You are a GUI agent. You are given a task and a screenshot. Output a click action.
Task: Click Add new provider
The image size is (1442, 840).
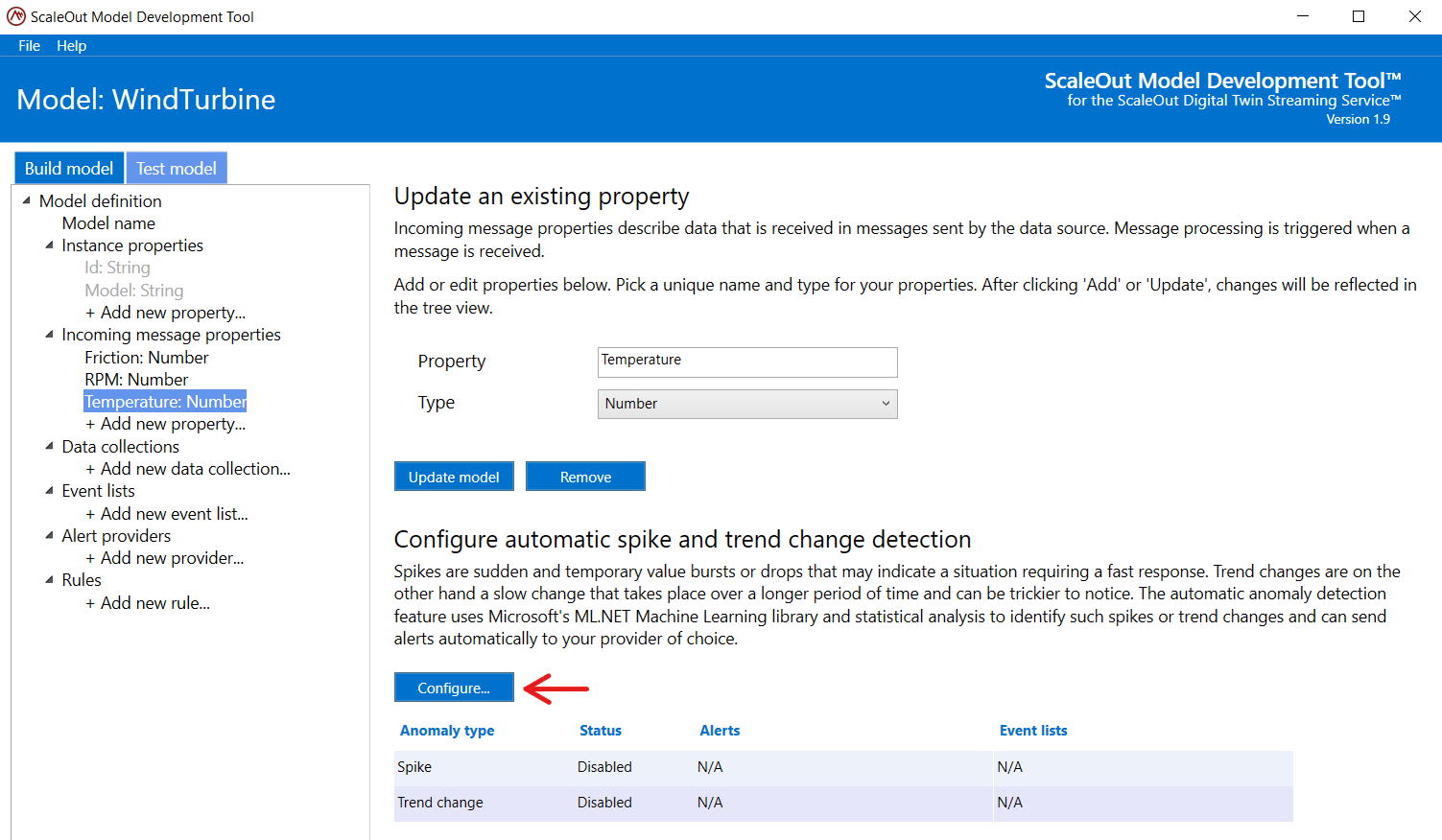point(164,558)
